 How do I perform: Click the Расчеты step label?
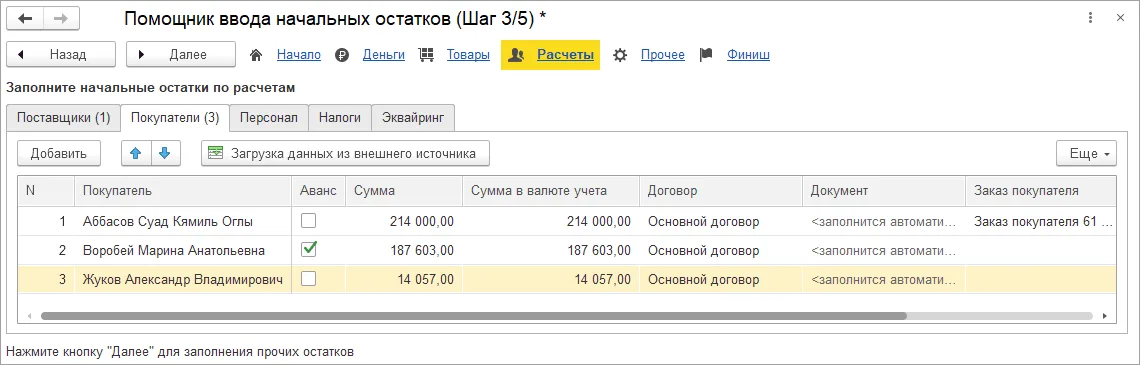tap(566, 55)
